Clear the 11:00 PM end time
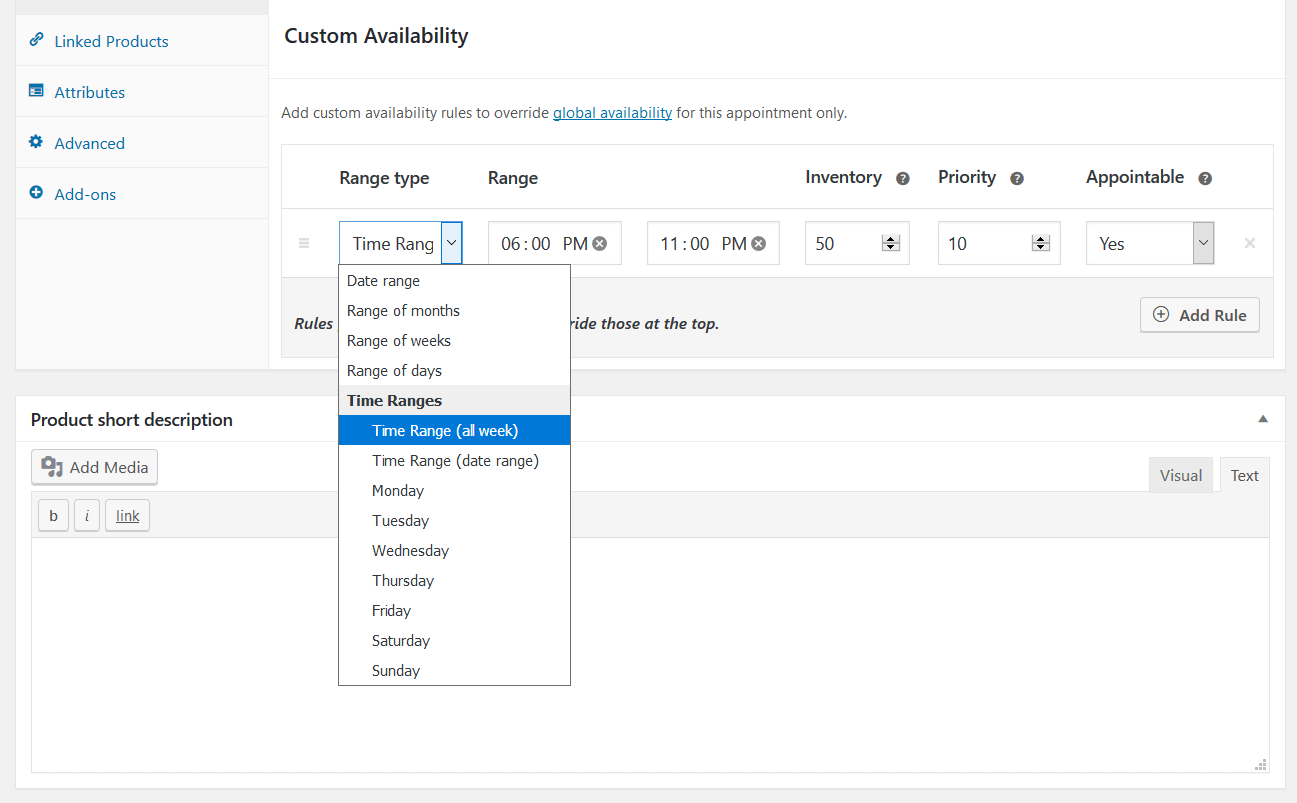Viewport: 1297px width, 803px height. point(758,243)
